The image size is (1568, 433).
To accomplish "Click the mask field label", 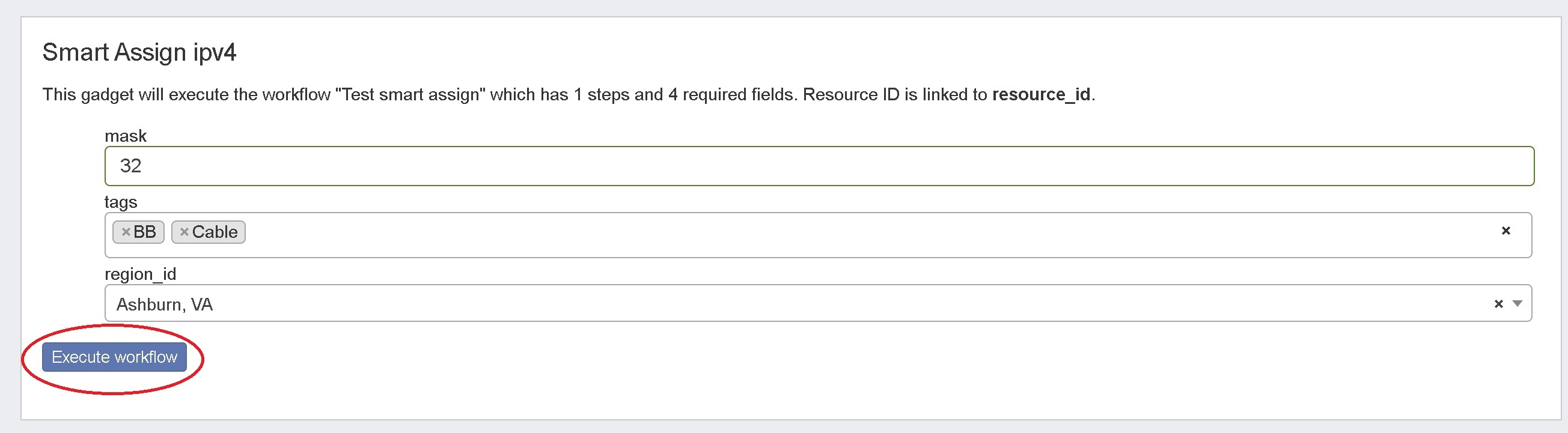I will [126, 136].
